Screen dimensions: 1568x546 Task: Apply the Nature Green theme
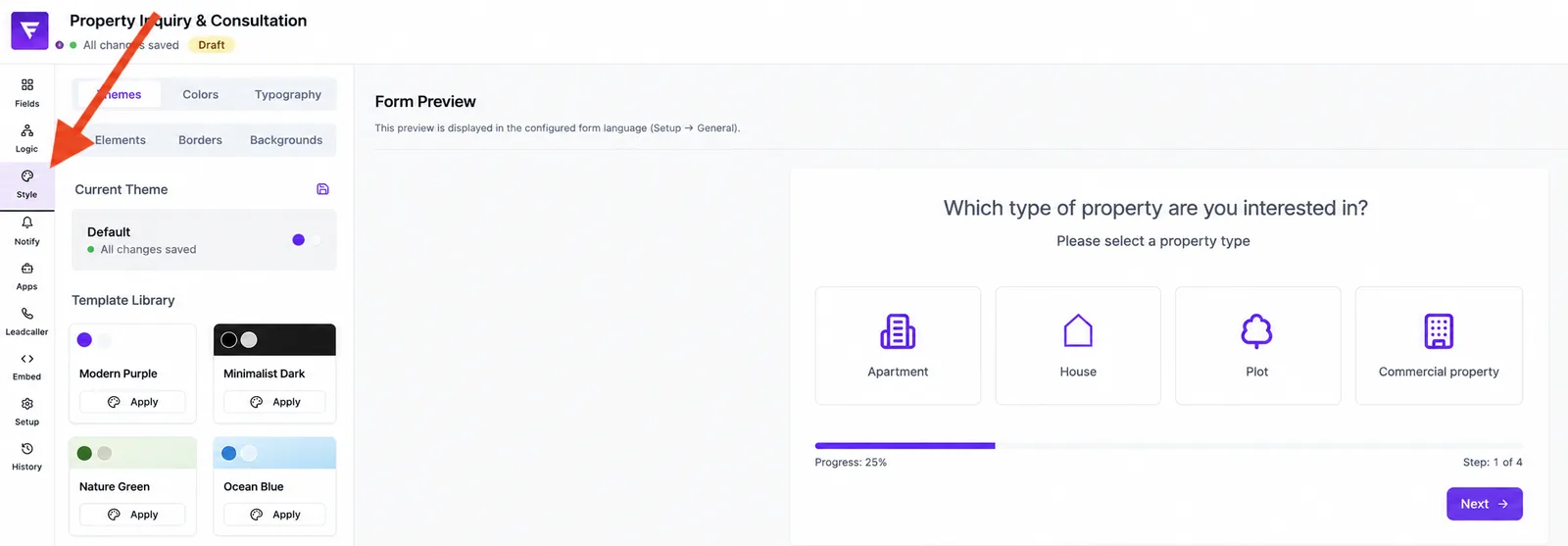coord(132,515)
